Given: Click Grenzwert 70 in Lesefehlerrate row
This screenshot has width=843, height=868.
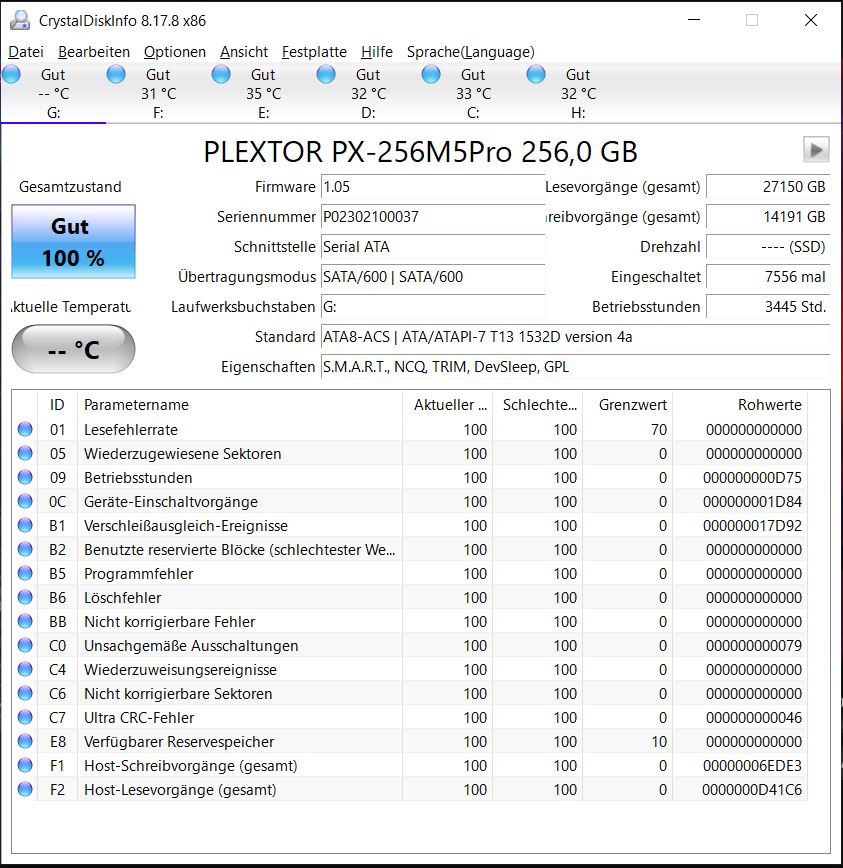Looking at the screenshot, I should (659, 430).
